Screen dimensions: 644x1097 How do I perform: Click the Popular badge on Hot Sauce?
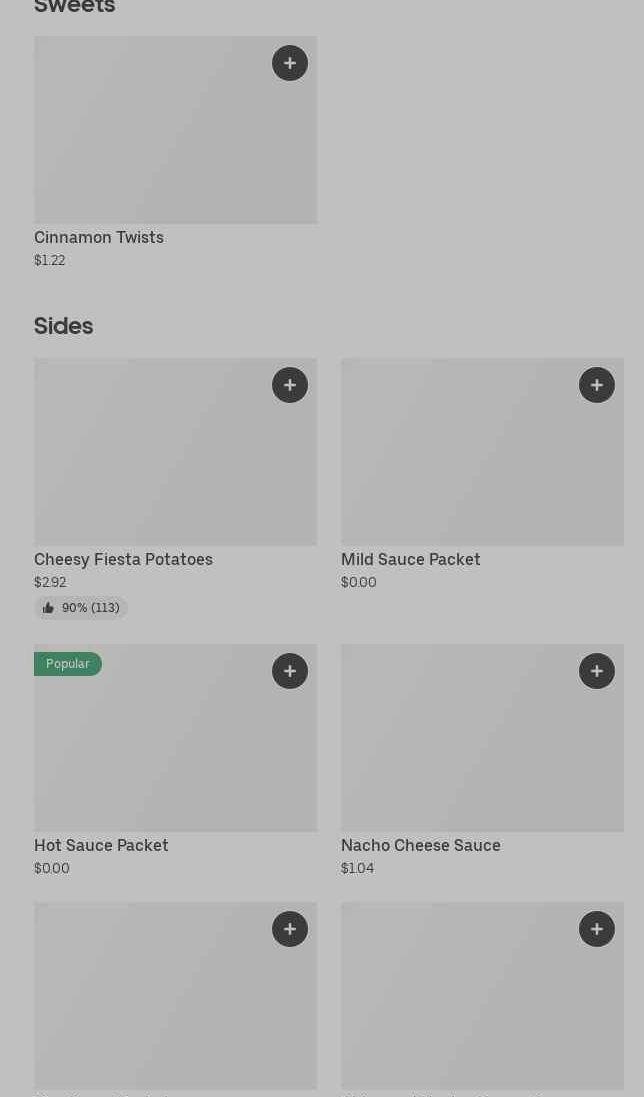coord(68,664)
